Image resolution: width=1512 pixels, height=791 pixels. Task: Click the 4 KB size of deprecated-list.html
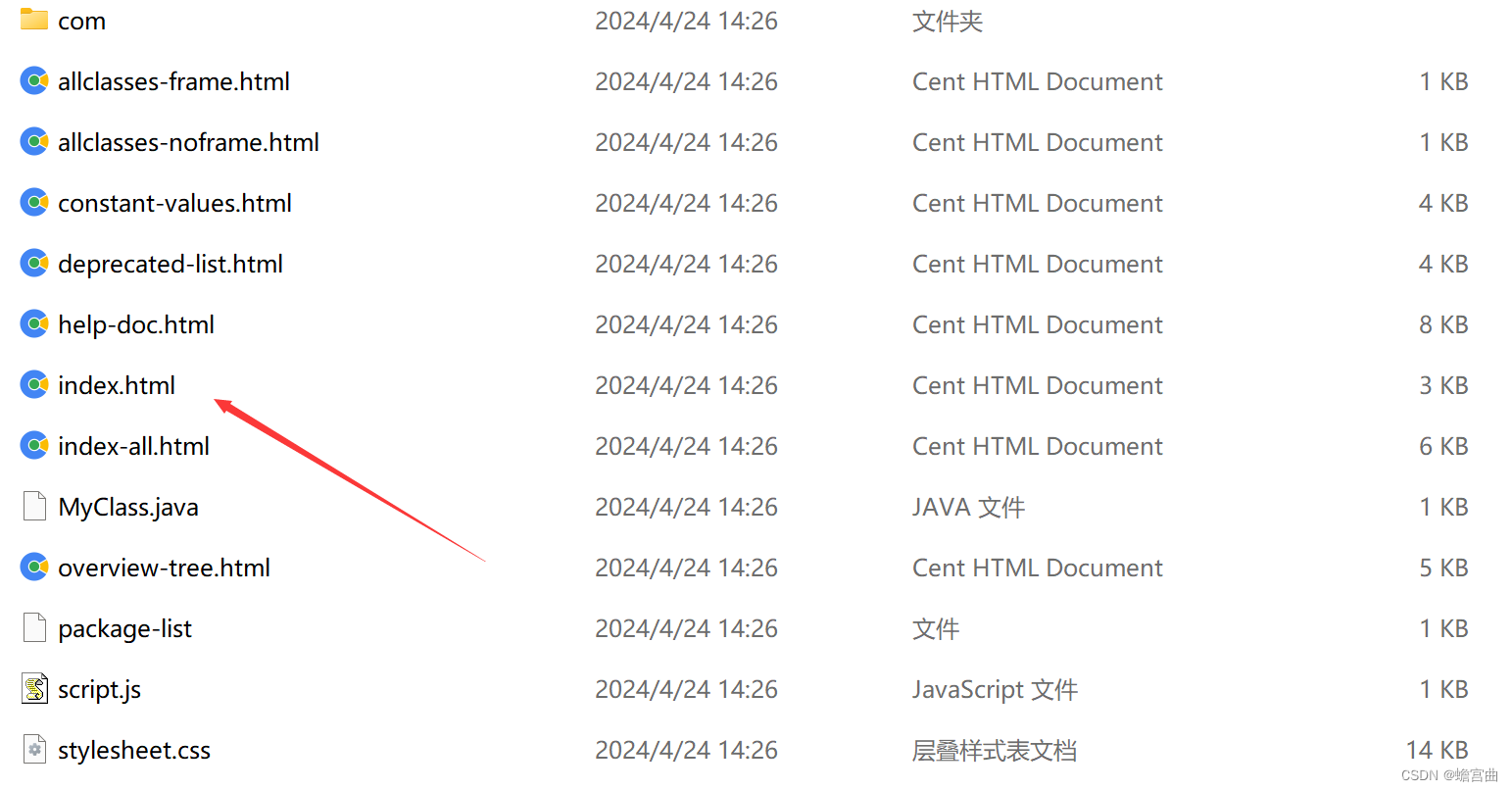tap(1443, 264)
